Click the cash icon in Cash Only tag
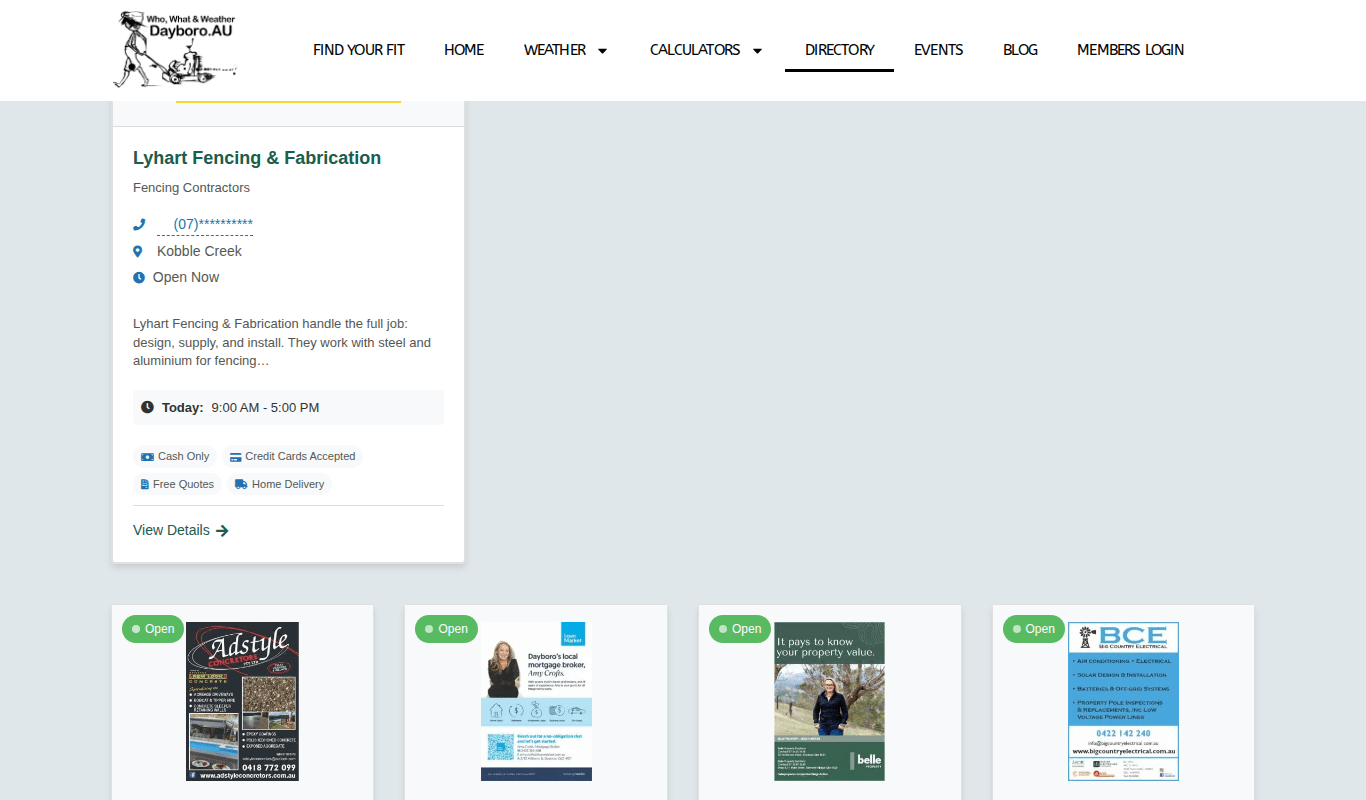The width and height of the screenshot is (1366, 800). (147, 456)
